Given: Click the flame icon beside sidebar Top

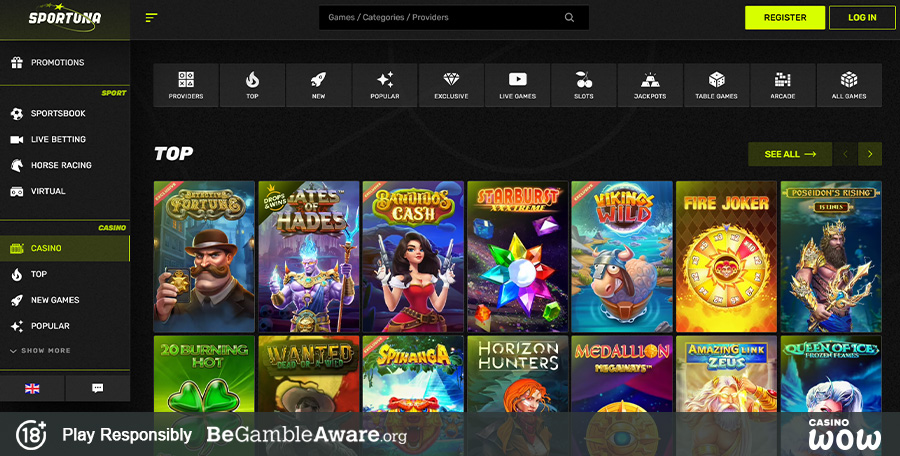Looking at the screenshot, I should [x=17, y=275].
